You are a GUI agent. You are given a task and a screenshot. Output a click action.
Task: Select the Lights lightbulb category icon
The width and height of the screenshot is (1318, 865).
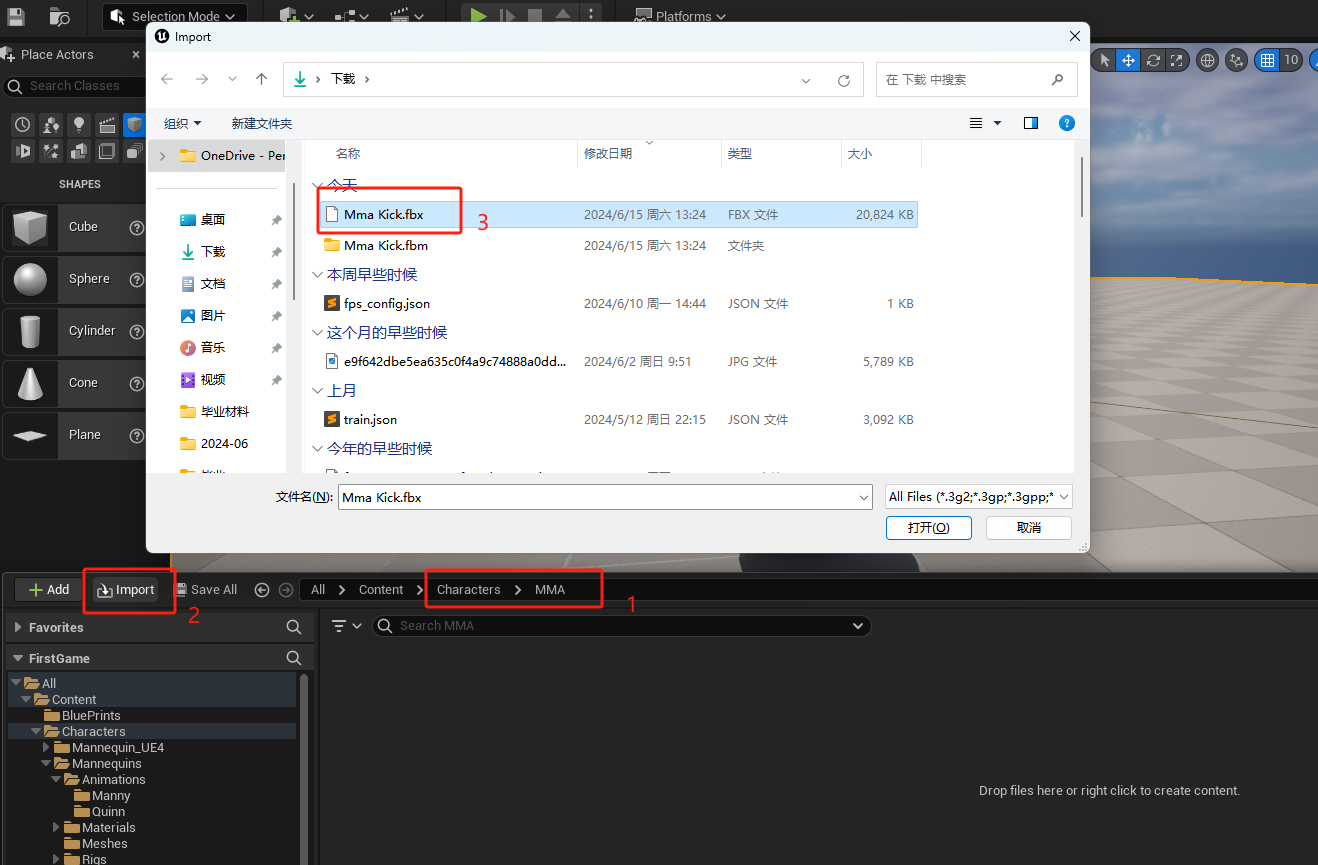coord(78,125)
